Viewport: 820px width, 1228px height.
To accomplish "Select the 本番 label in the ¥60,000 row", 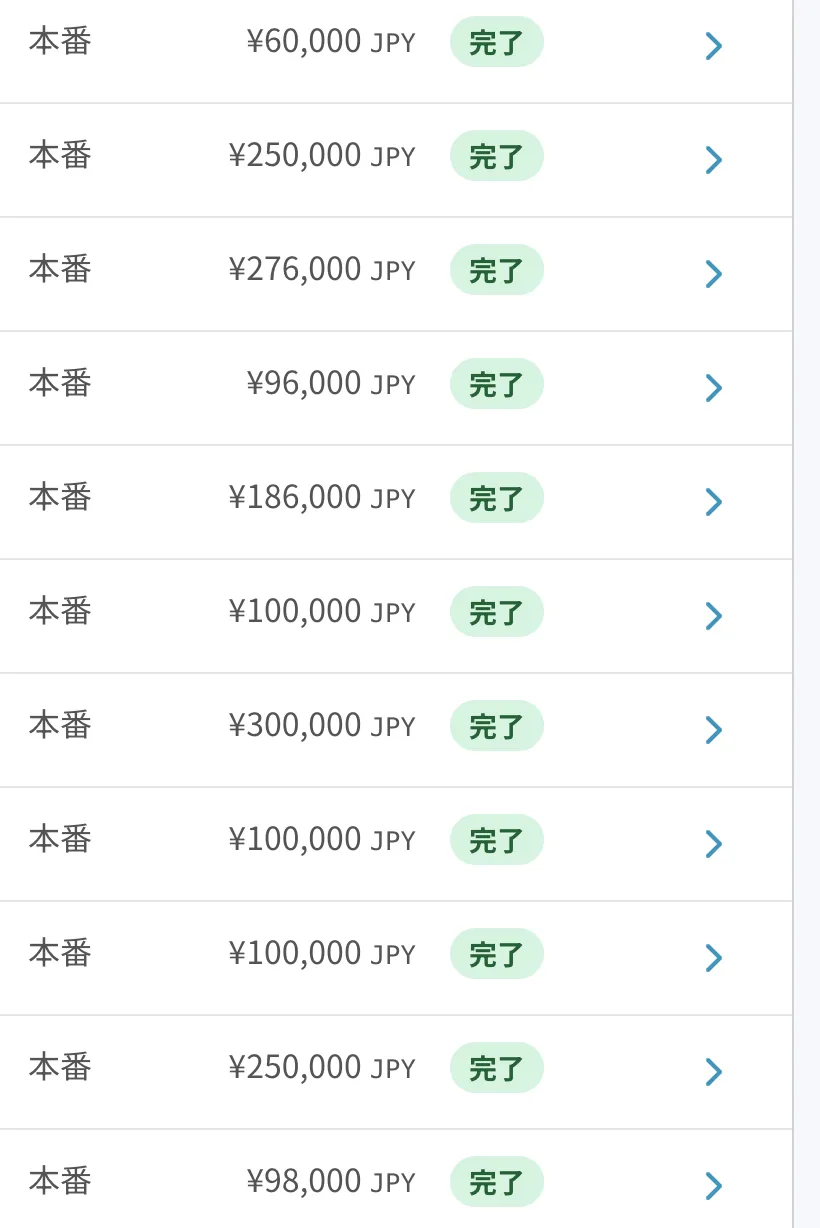I will pyautogui.click(x=60, y=42).
